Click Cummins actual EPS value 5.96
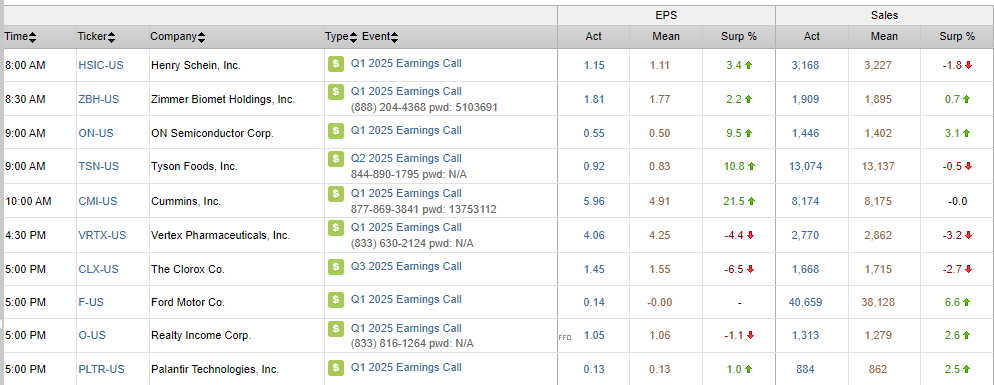 [x=594, y=202]
